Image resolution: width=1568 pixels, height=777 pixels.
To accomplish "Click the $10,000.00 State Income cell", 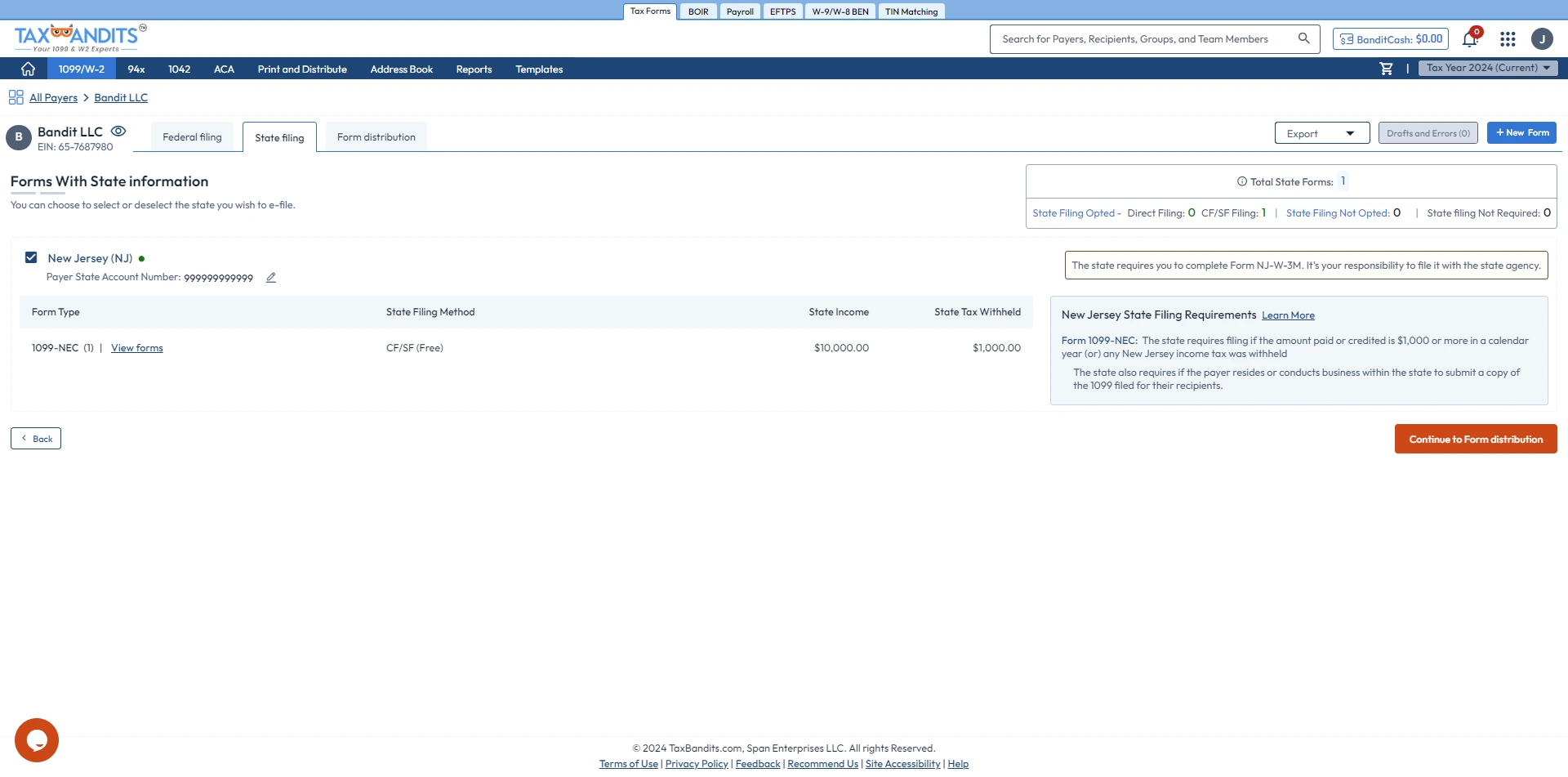I will pyautogui.click(x=841, y=348).
